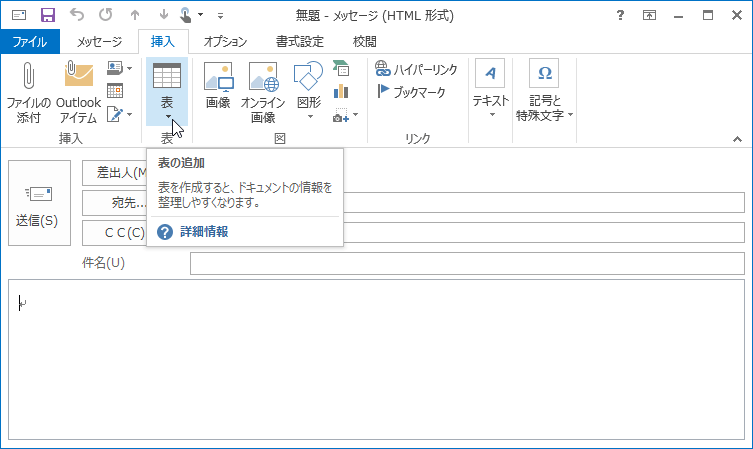
Task: Expand the business card dropdown arrow
Action: point(129,68)
